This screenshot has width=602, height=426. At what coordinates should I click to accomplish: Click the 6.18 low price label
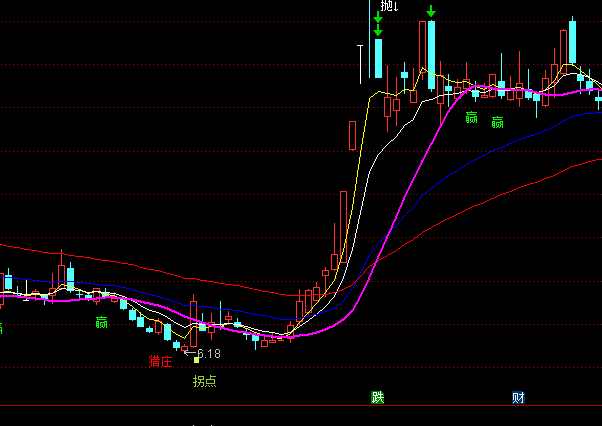209,353
